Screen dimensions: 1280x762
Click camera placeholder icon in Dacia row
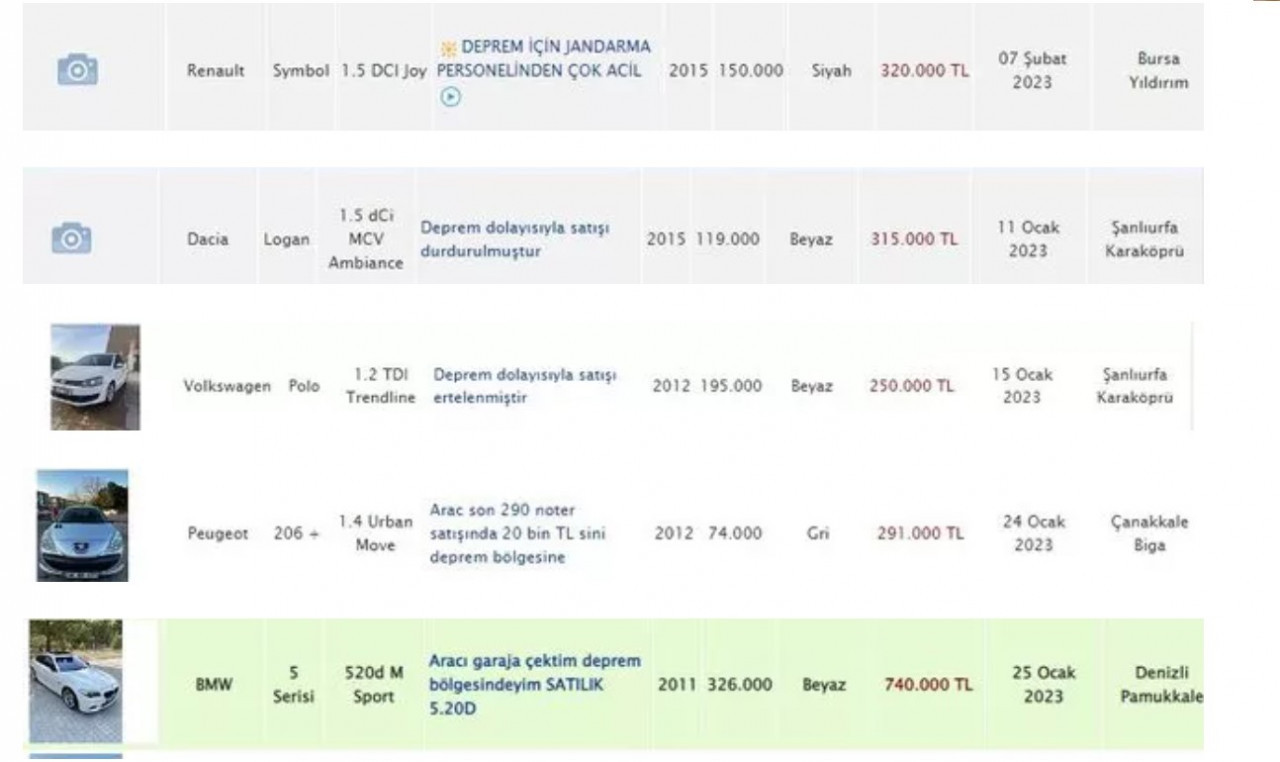[x=71, y=238]
